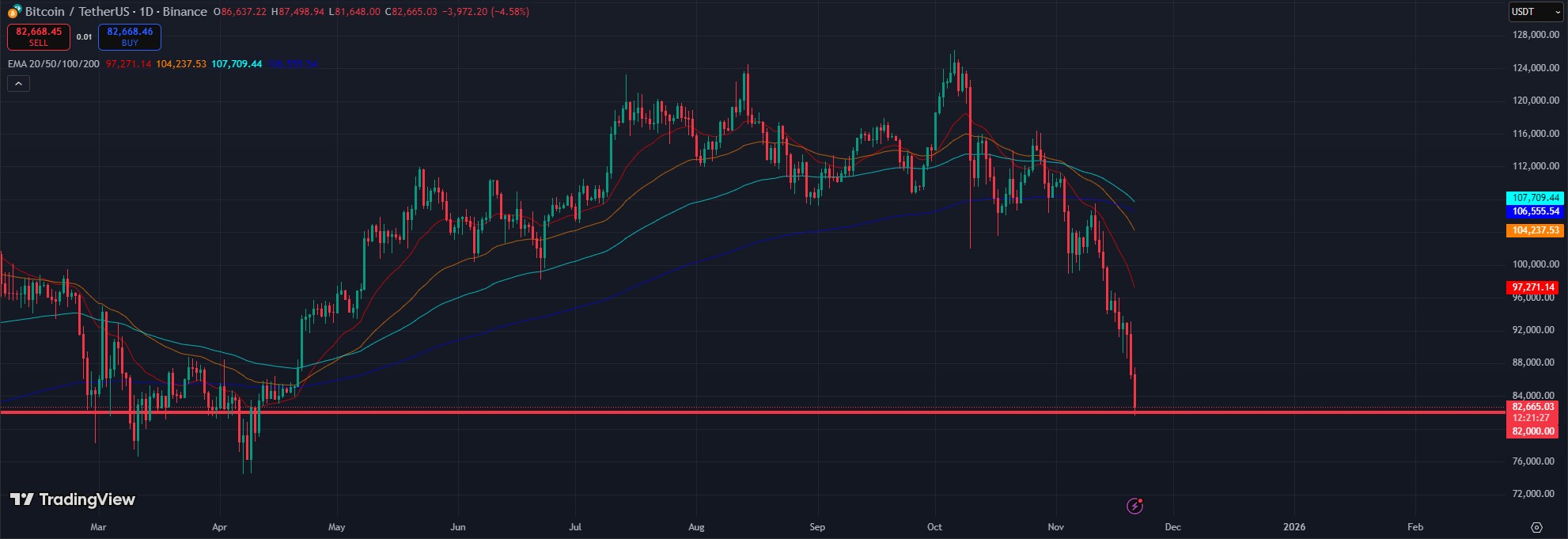The height and width of the screenshot is (539, 1568).
Task: Click the Feb label on the time axis
Action: [x=1415, y=527]
